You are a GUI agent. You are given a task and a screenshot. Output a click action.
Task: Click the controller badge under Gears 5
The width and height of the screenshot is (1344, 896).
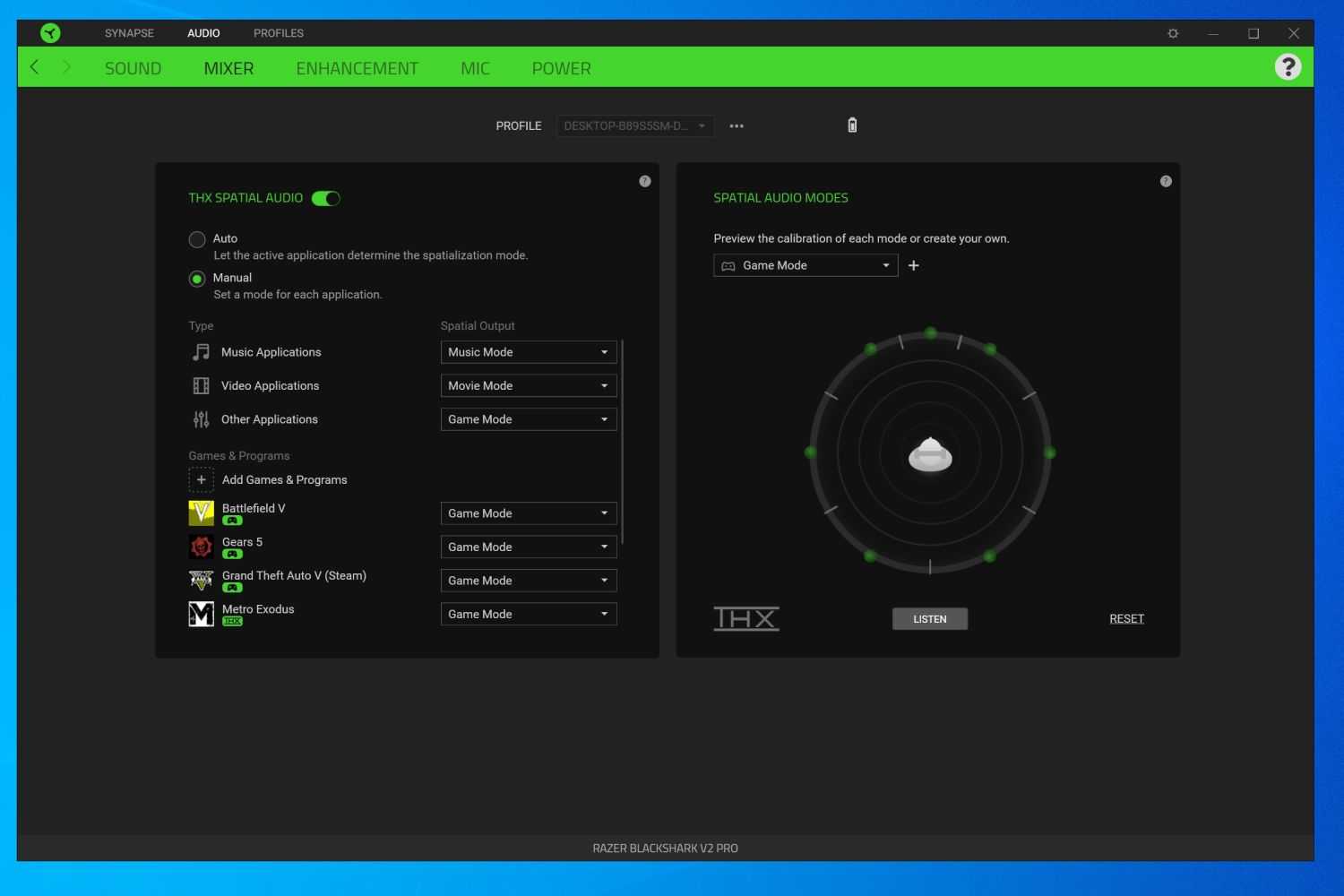[x=233, y=554]
